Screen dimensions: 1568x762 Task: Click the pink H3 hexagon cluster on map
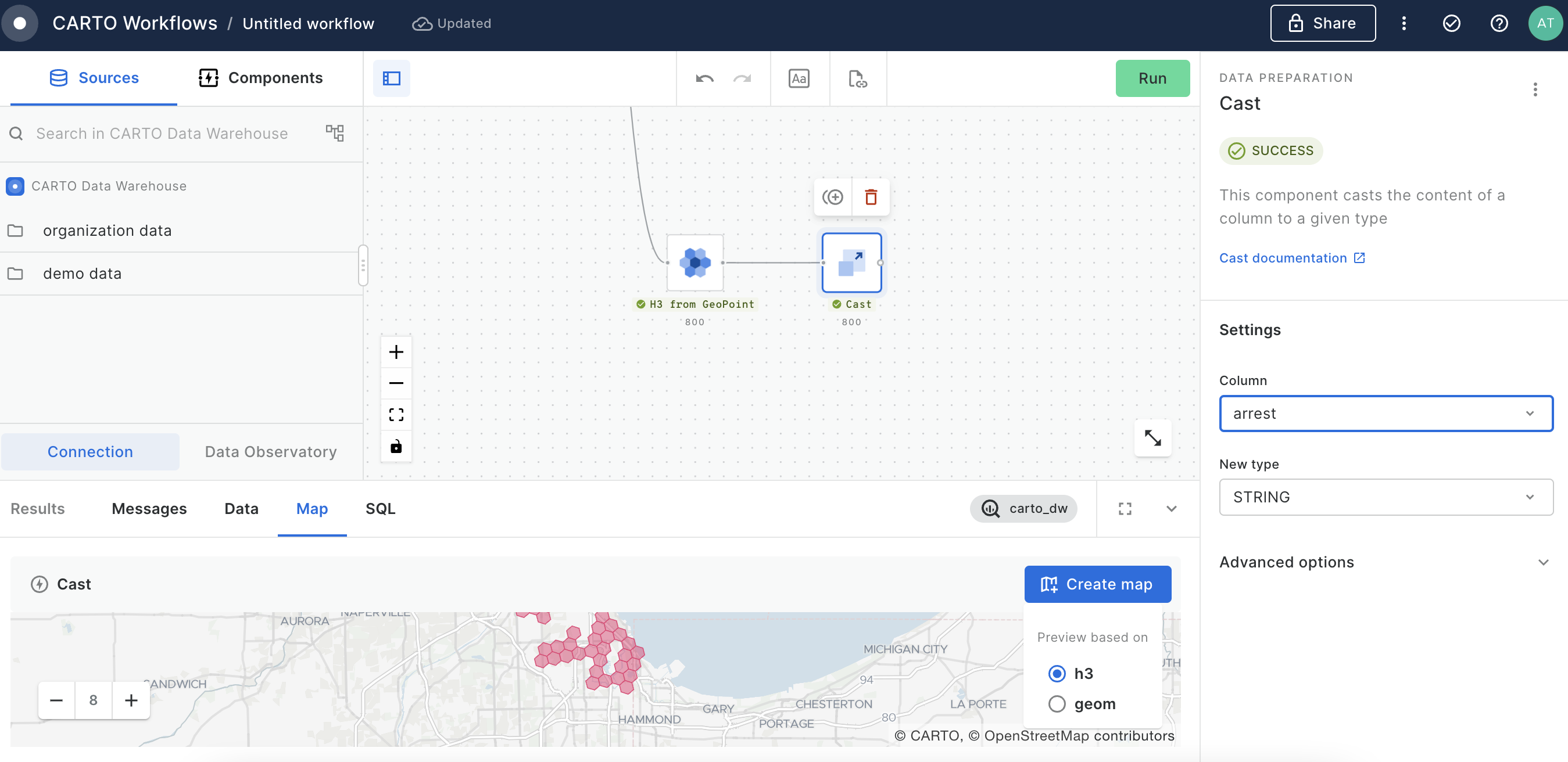tap(589, 654)
